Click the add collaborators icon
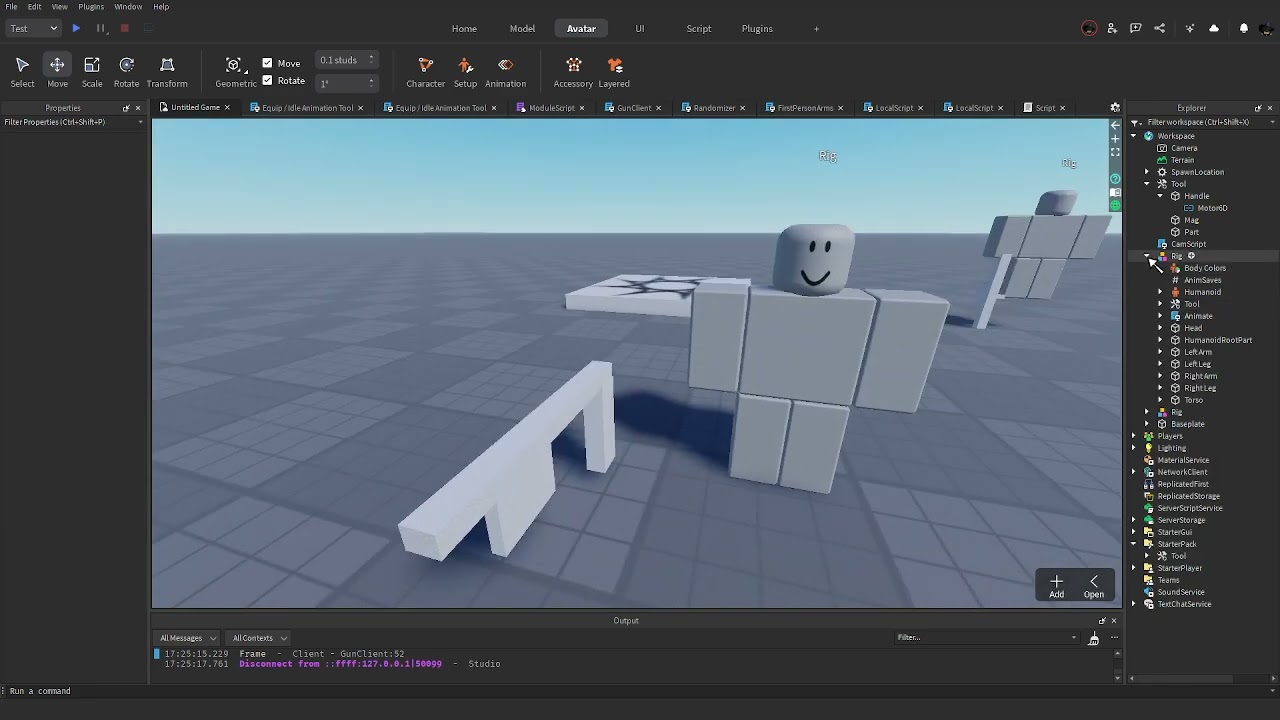The height and width of the screenshot is (720, 1280). point(1112,28)
